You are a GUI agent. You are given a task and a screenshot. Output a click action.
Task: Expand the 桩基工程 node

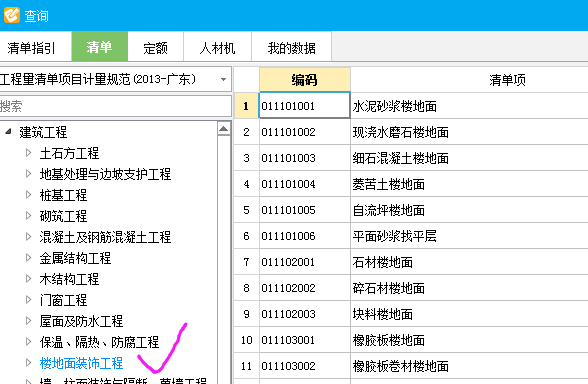pos(28,195)
